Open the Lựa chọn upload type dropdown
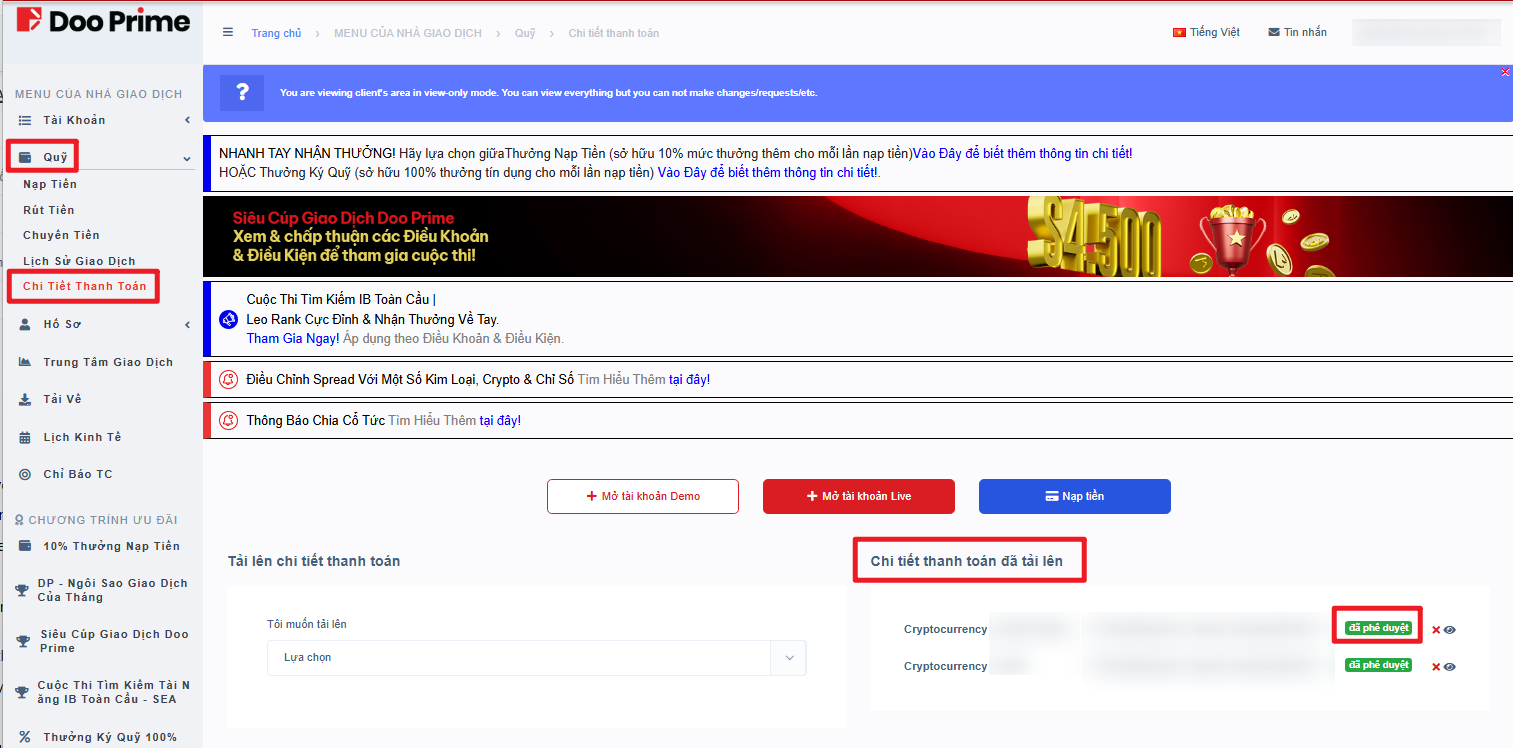1513x748 pixels. point(536,658)
